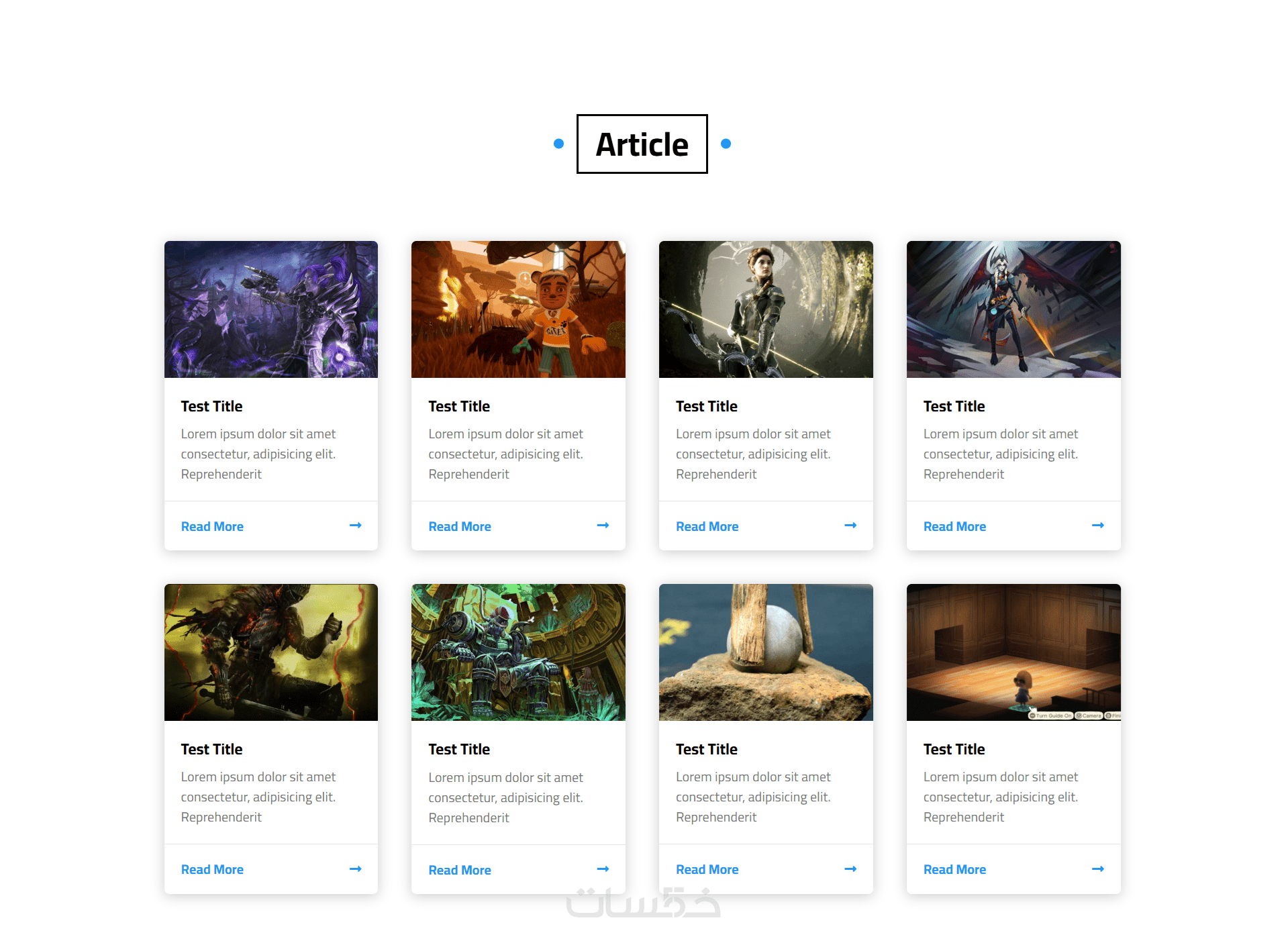View the dark knight on yellow background thumbnail
The height and width of the screenshot is (937, 1288).
click(271, 652)
